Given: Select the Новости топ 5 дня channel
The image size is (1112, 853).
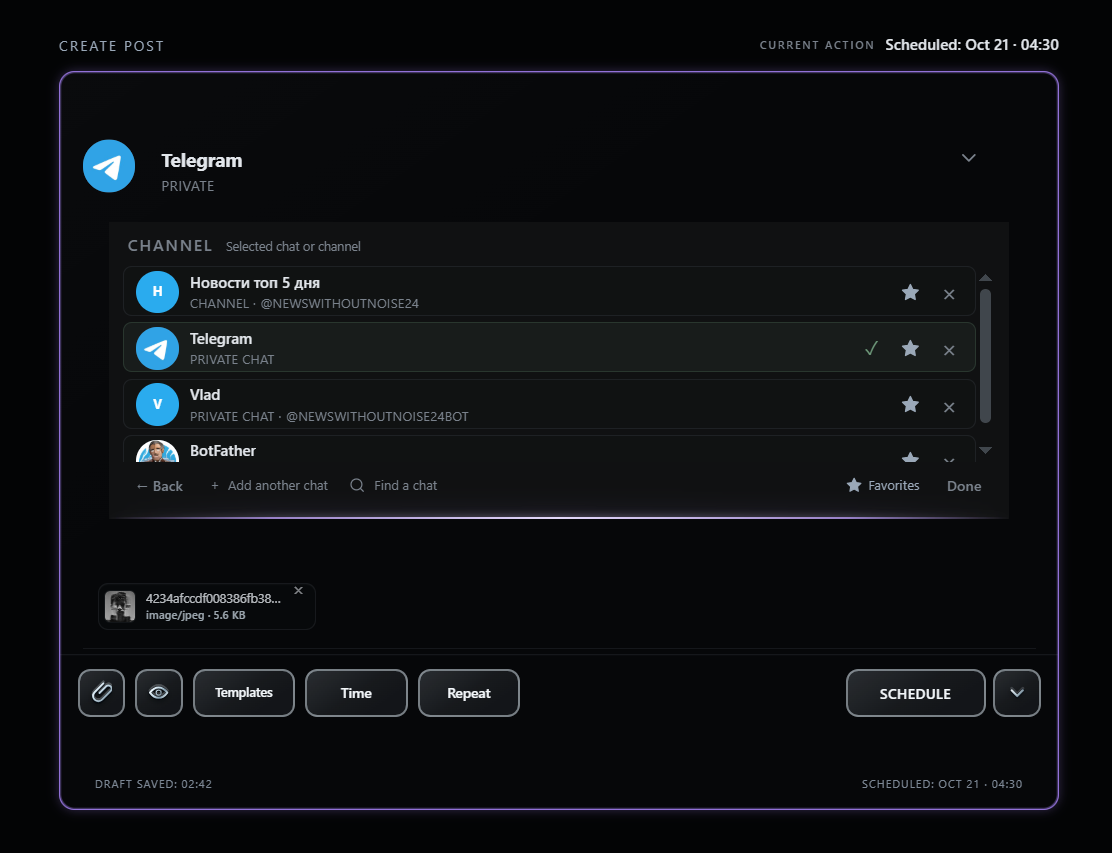Looking at the screenshot, I should tap(549, 291).
